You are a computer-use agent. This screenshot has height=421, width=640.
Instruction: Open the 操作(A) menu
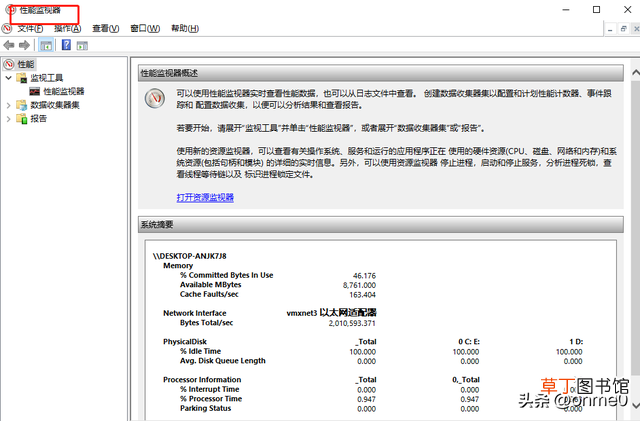click(x=68, y=28)
